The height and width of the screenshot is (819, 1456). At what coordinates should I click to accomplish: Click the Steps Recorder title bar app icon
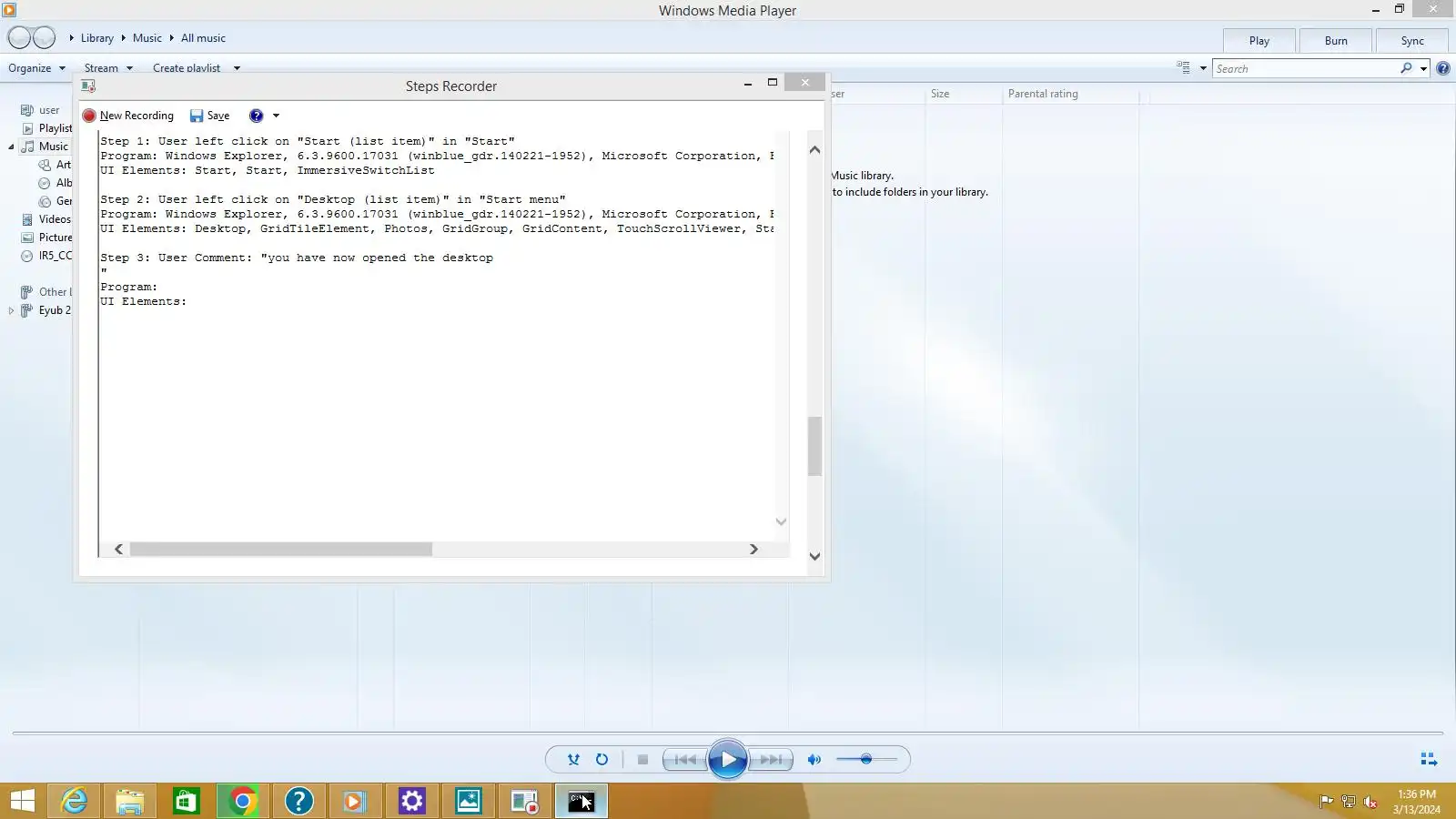pyautogui.click(x=88, y=86)
